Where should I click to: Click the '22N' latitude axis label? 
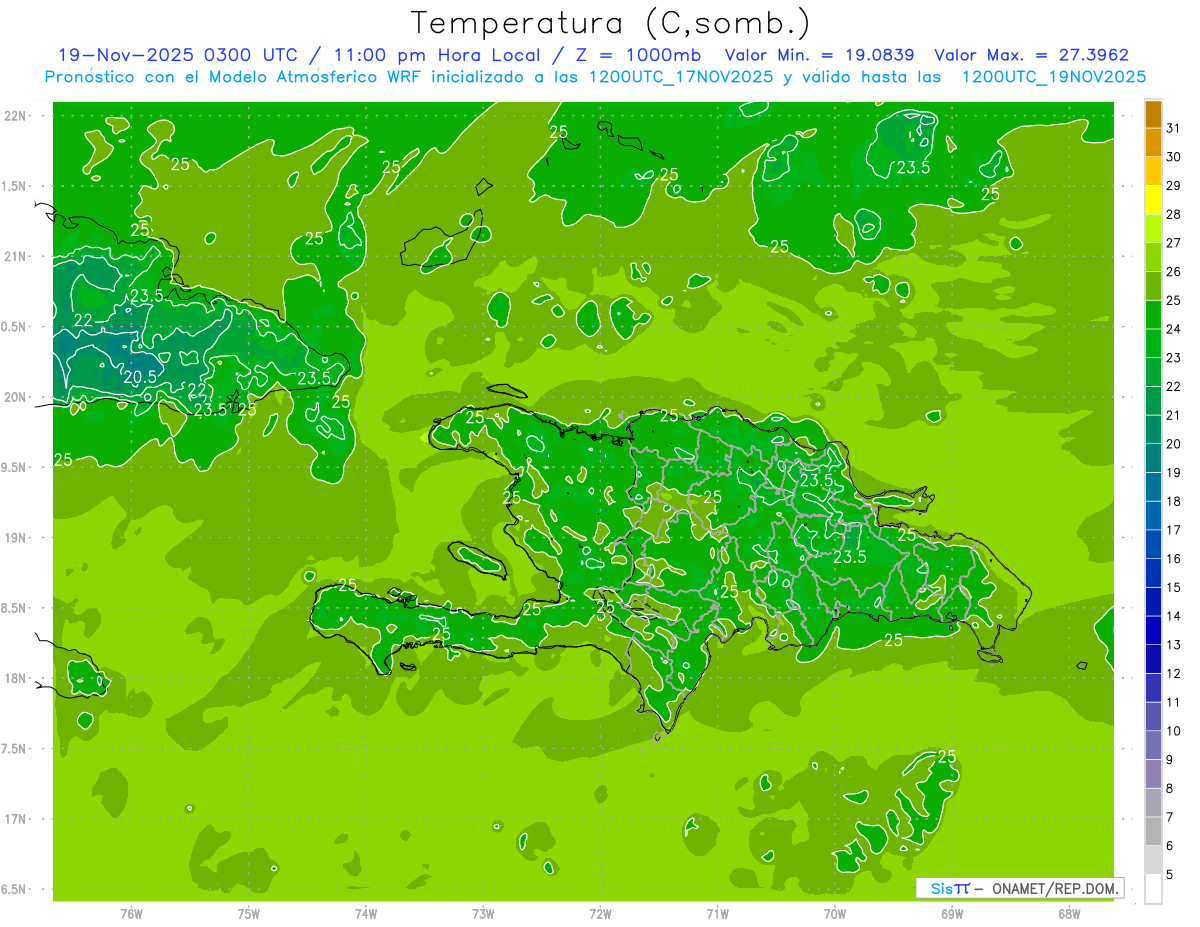pyautogui.click(x=14, y=116)
